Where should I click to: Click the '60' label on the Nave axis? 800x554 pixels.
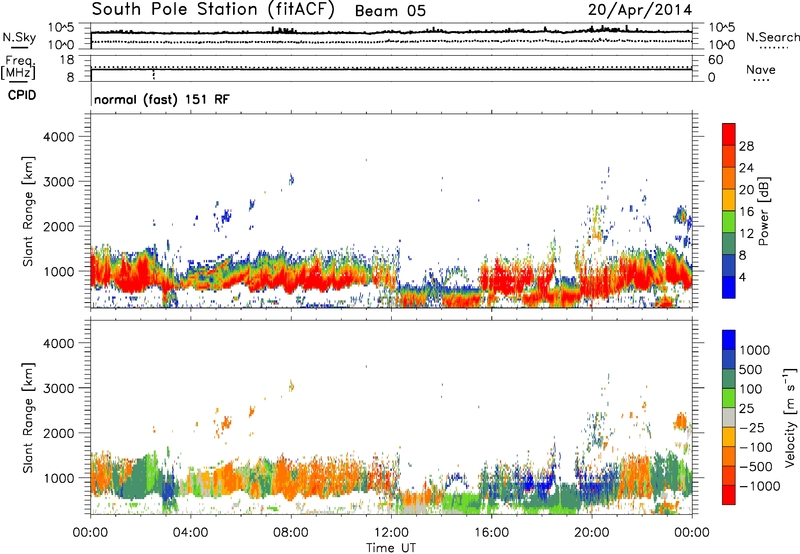pyautogui.click(x=715, y=60)
